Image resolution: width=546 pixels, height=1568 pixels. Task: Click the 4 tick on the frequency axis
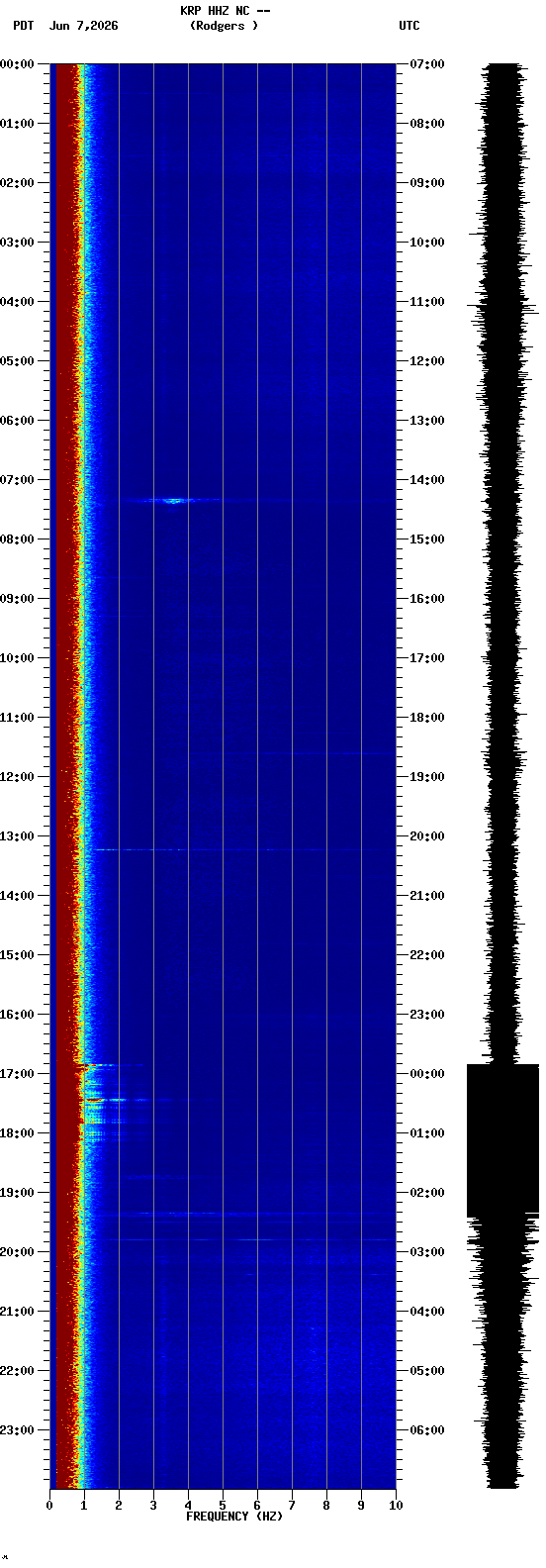188,1506
